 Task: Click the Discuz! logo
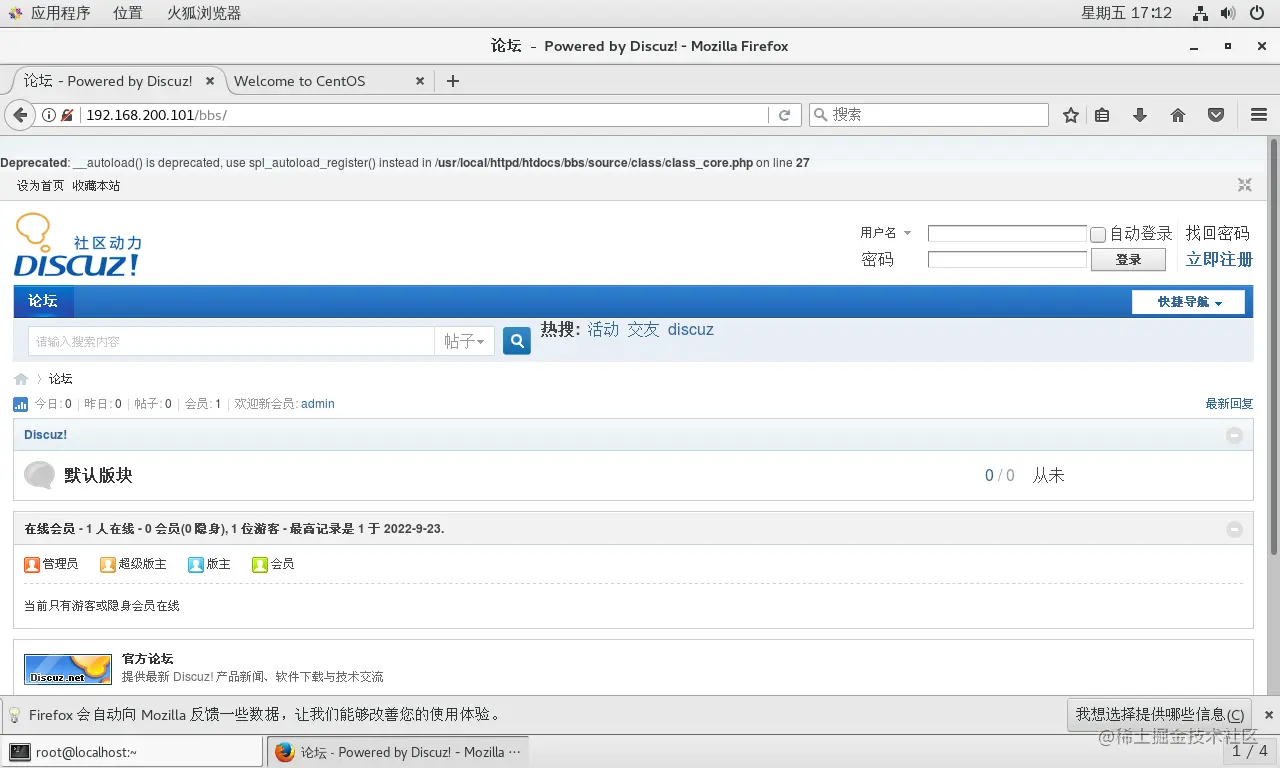[x=78, y=245]
